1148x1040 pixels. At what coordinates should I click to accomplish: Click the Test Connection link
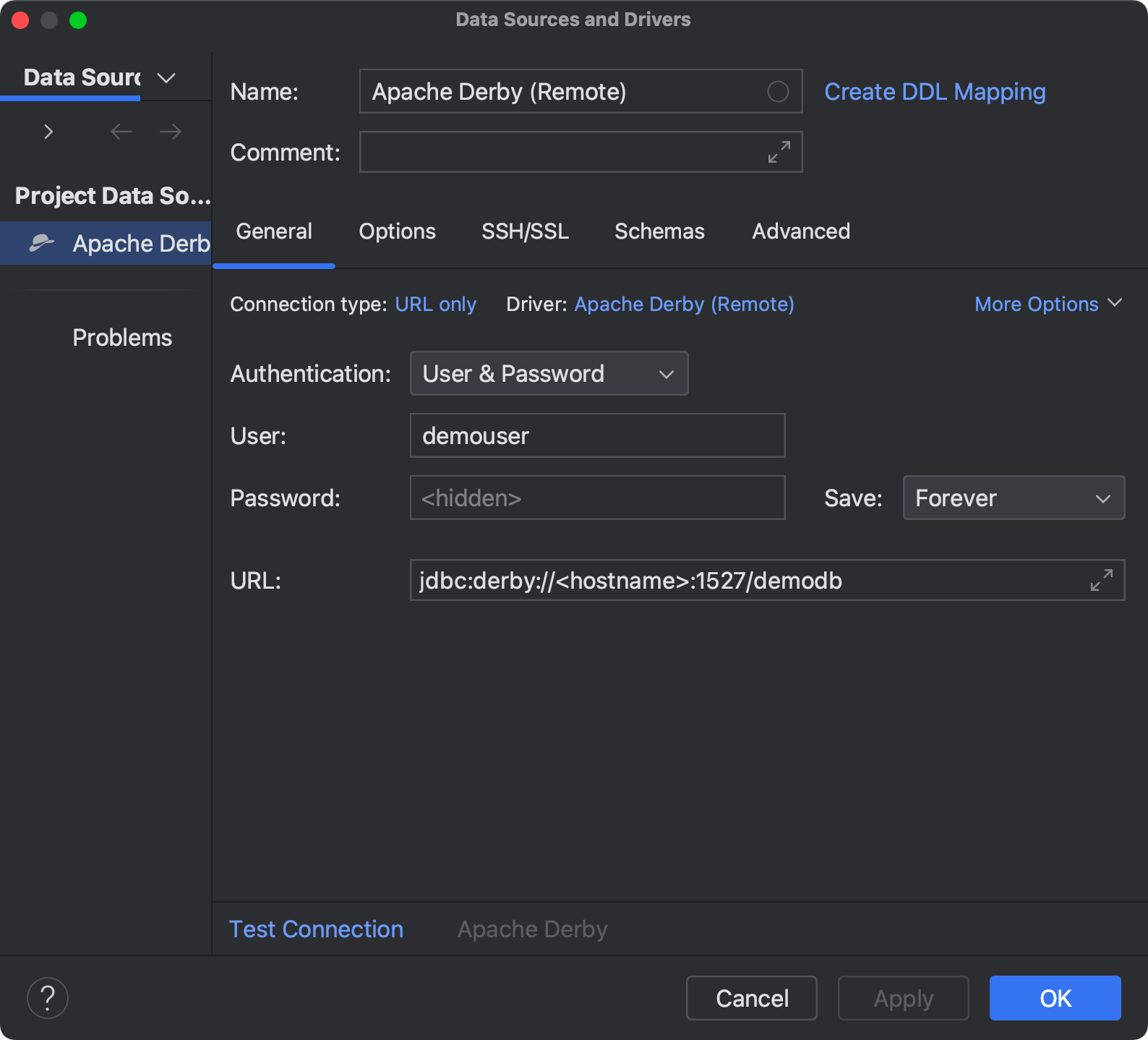316,929
